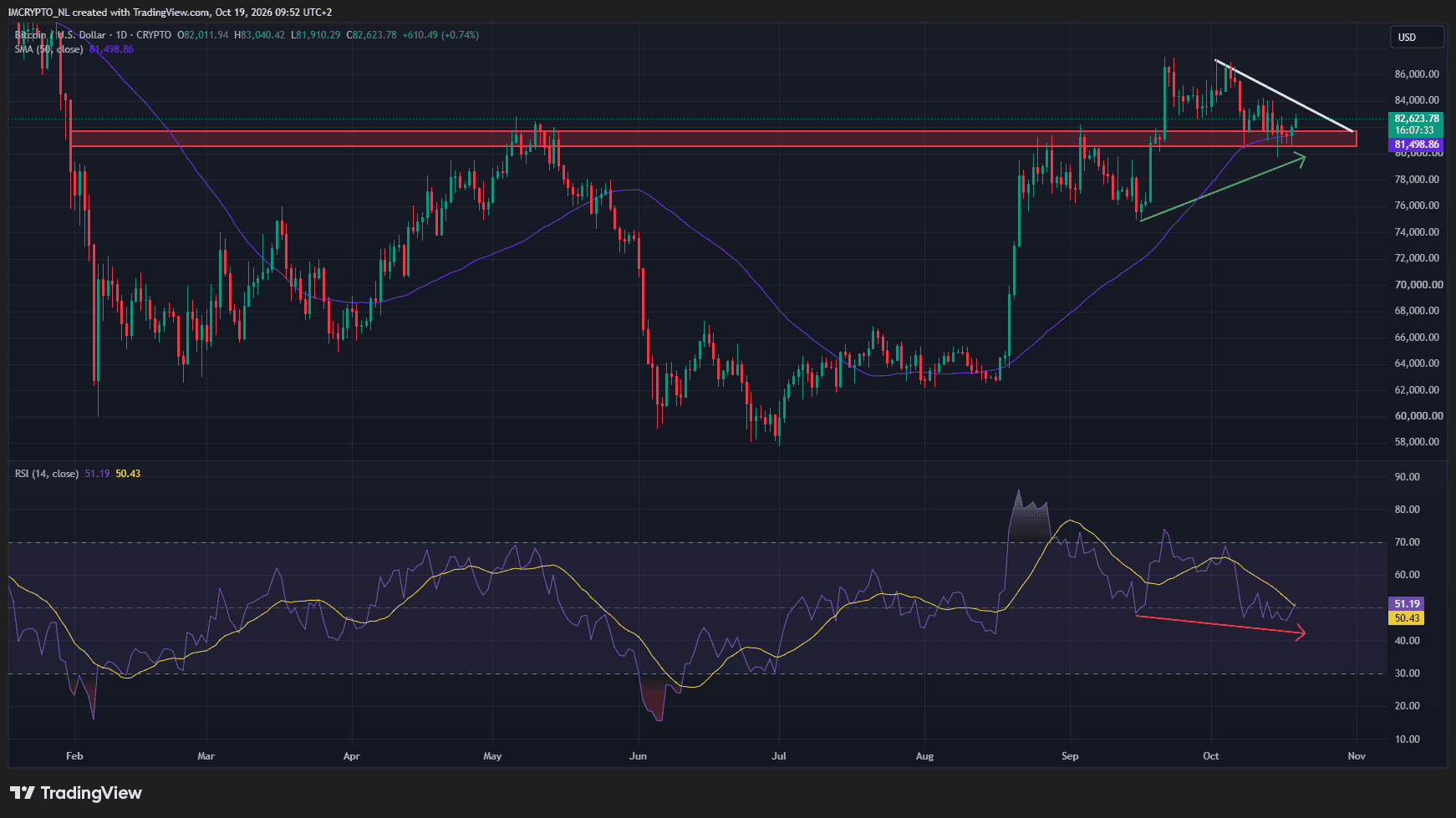Click the 30.00 RSI scale label

click(x=1408, y=673)
